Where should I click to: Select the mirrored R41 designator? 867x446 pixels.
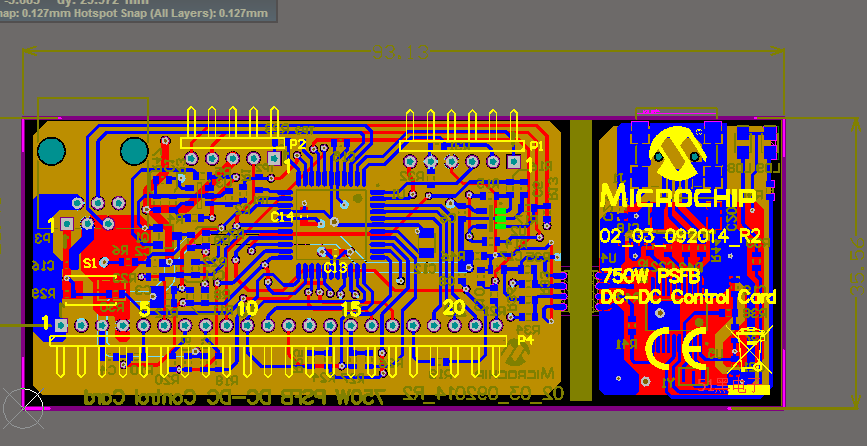[x=626, y=344]
